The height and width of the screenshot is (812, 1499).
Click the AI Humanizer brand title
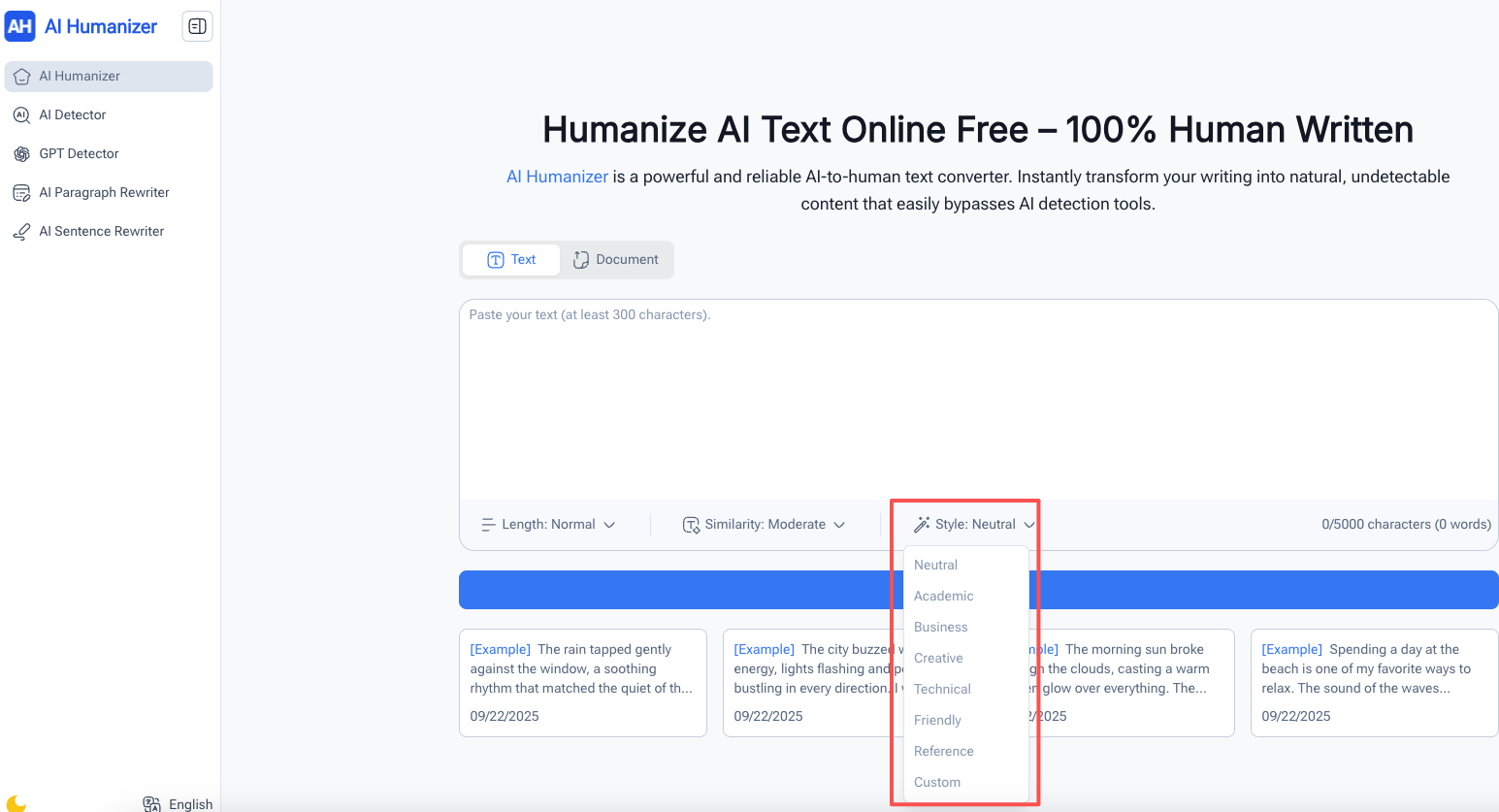click(x=101, y=26)
